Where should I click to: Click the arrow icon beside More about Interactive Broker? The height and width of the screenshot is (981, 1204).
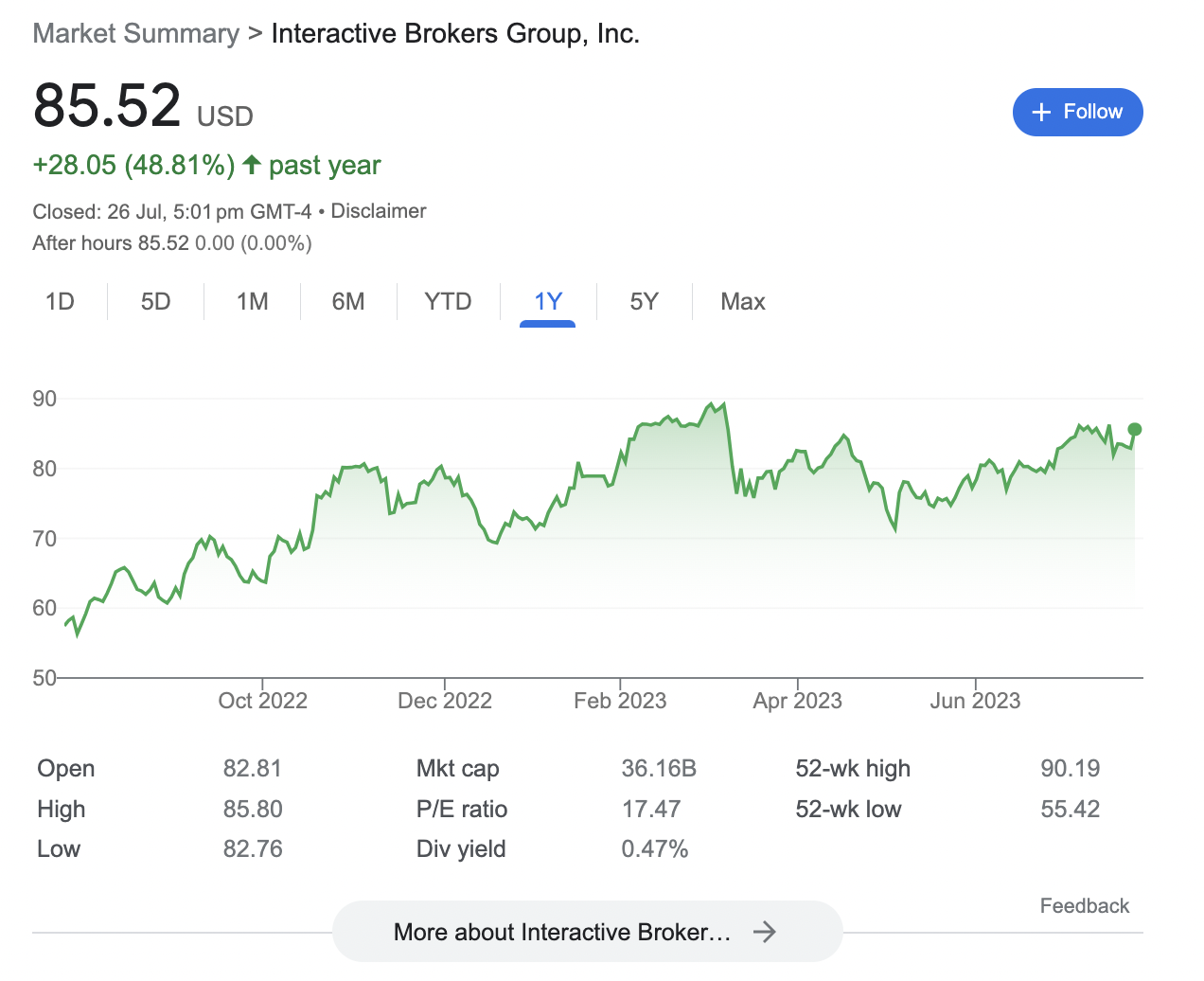click(765, 933)
